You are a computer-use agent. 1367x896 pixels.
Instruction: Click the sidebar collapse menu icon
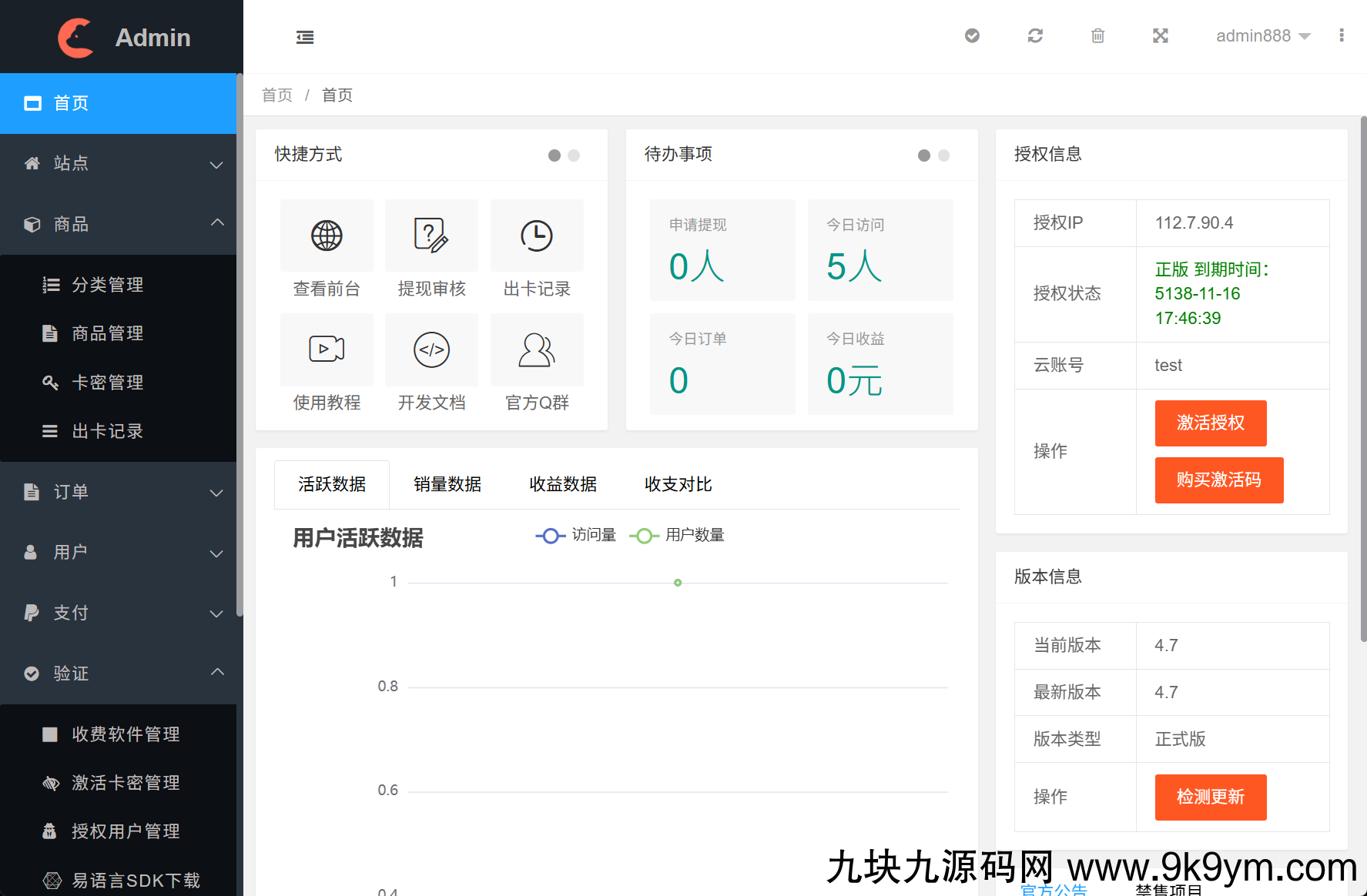tap(305, 37)
